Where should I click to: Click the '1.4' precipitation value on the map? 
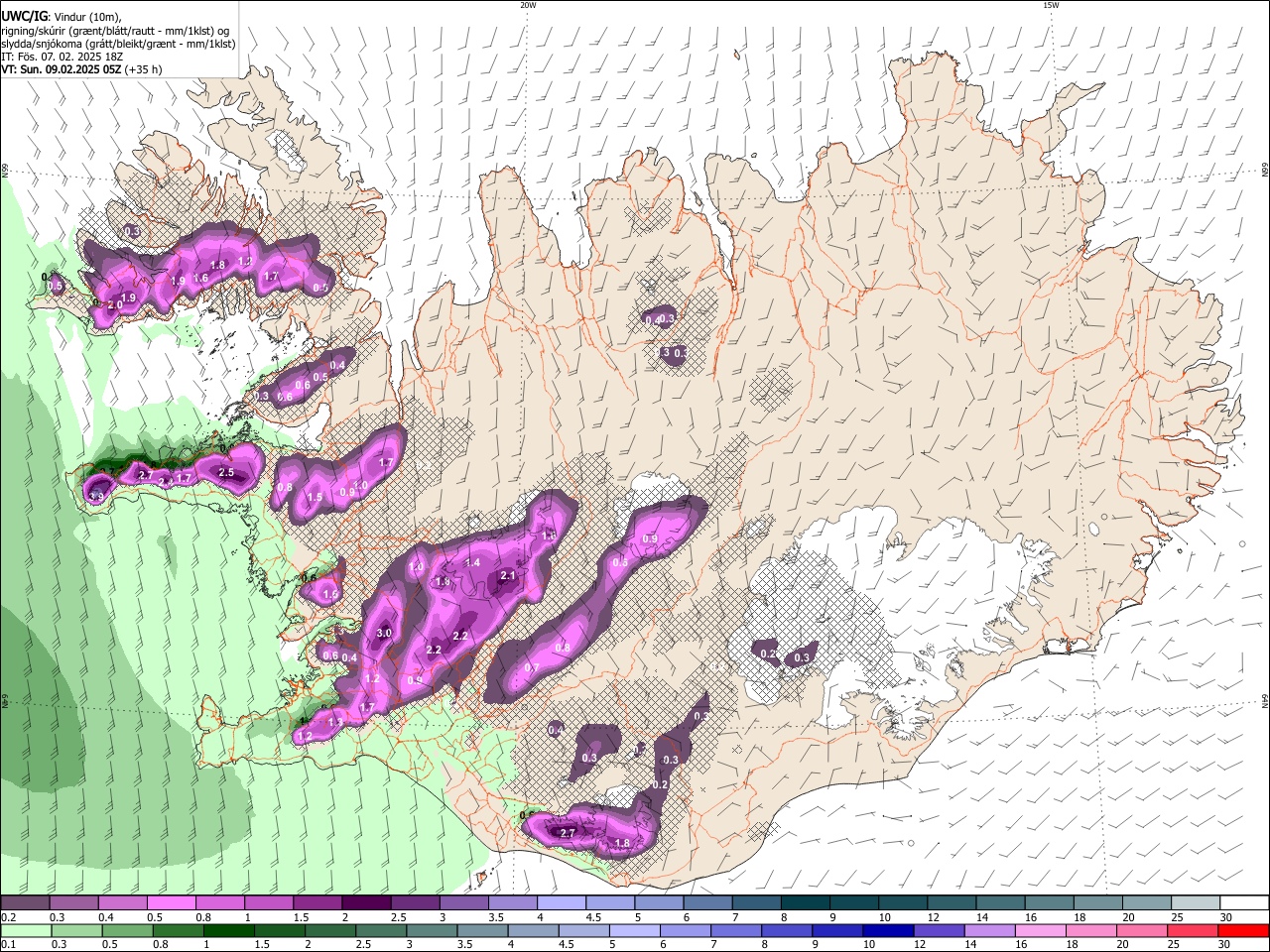click(473, 562)
